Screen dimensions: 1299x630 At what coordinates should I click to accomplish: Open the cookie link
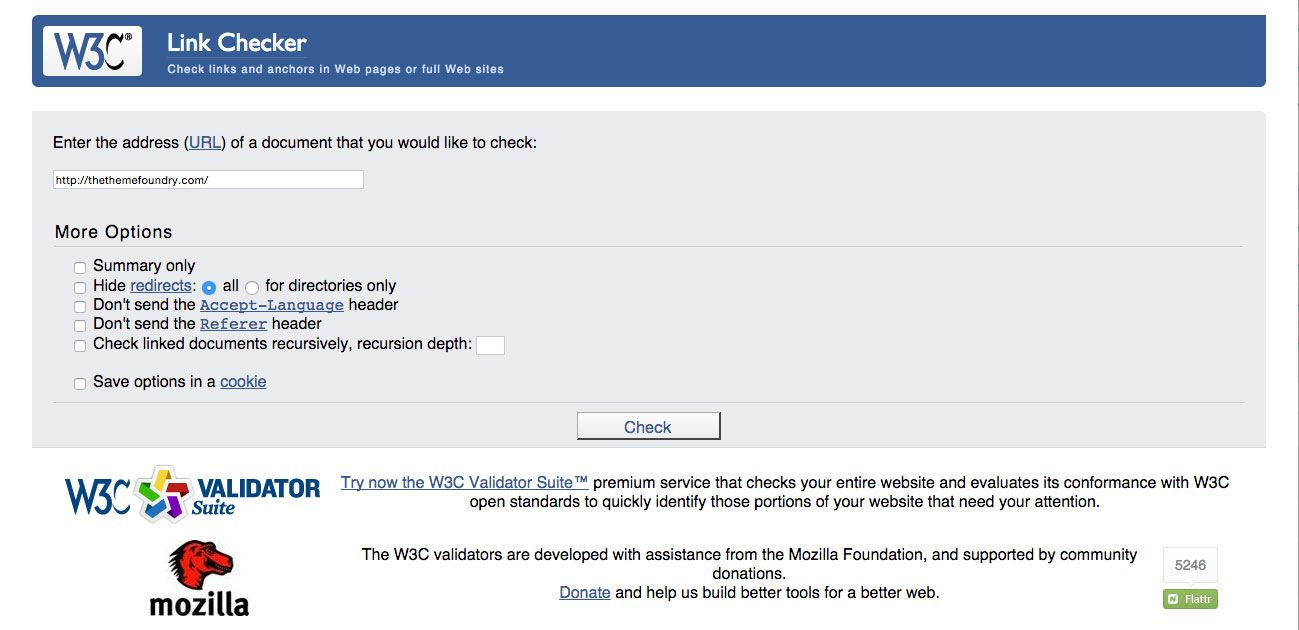(x=243, y=381)
